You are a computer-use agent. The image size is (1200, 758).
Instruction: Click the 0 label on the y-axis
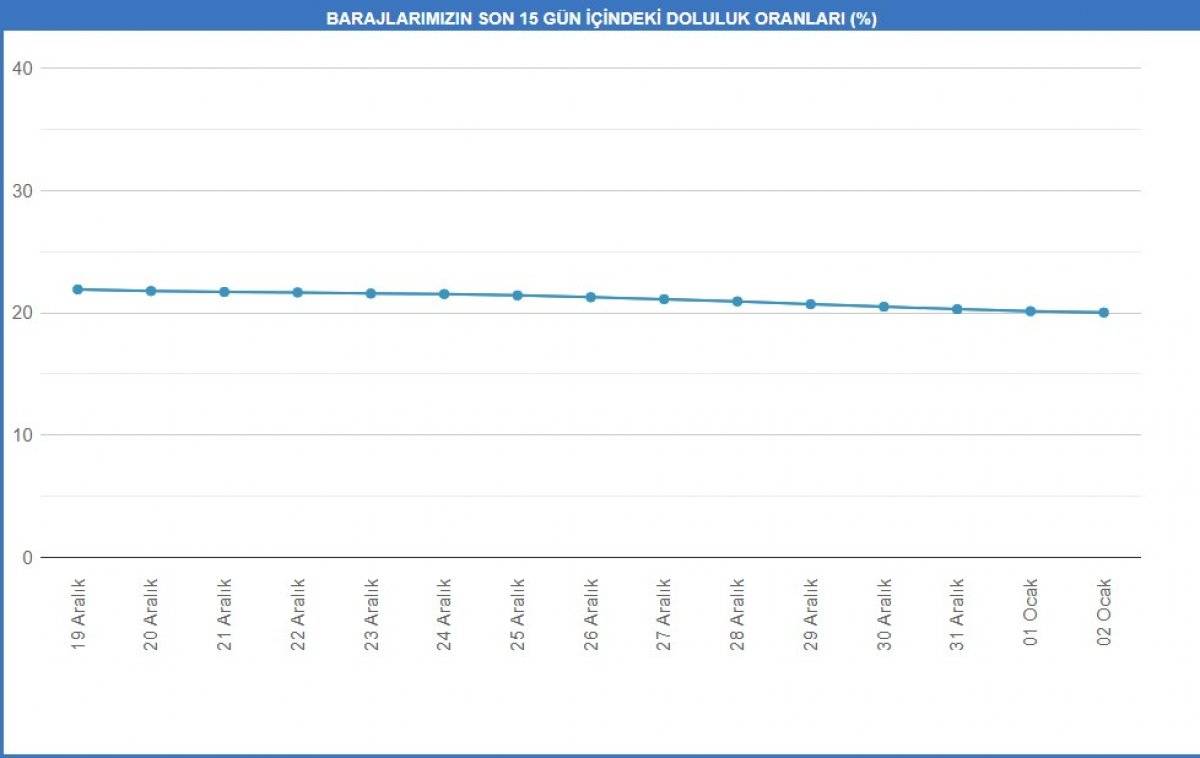pos(27,557)
